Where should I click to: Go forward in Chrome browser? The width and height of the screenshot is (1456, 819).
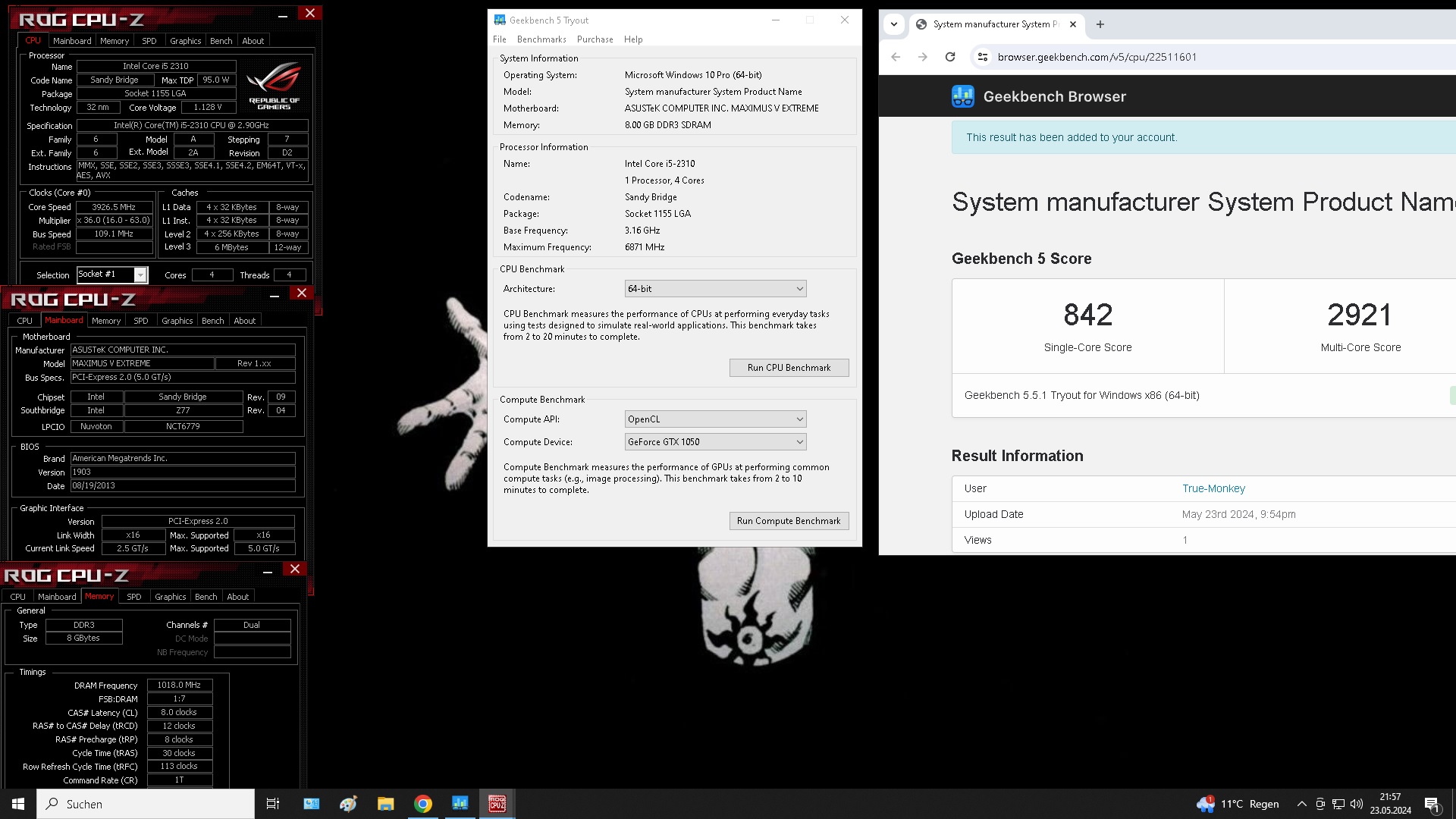click(923, 57)
